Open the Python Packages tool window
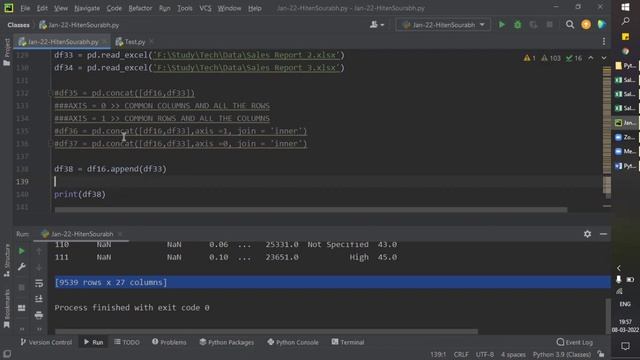Viewport: 640px width, 360px height. pyautogui.click(x=227, y=342)
